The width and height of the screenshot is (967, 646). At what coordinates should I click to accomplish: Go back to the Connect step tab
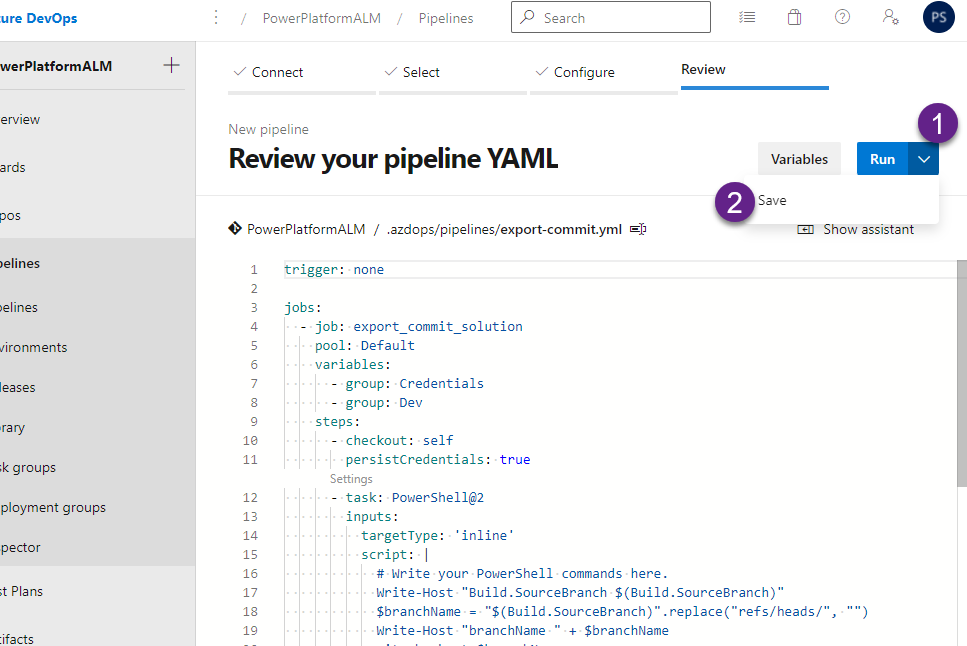(x=277, y=72)
